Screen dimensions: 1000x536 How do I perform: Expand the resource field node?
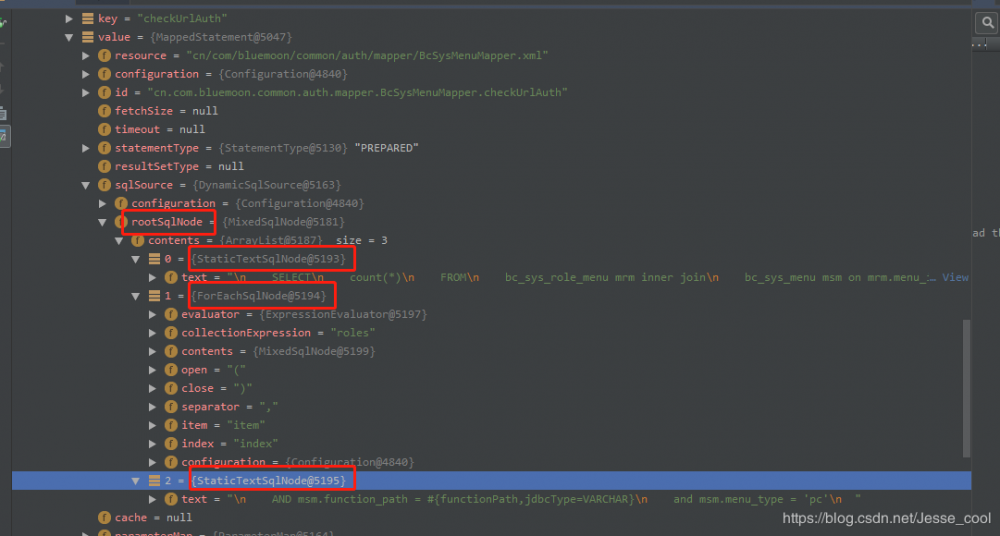(86, 56)
